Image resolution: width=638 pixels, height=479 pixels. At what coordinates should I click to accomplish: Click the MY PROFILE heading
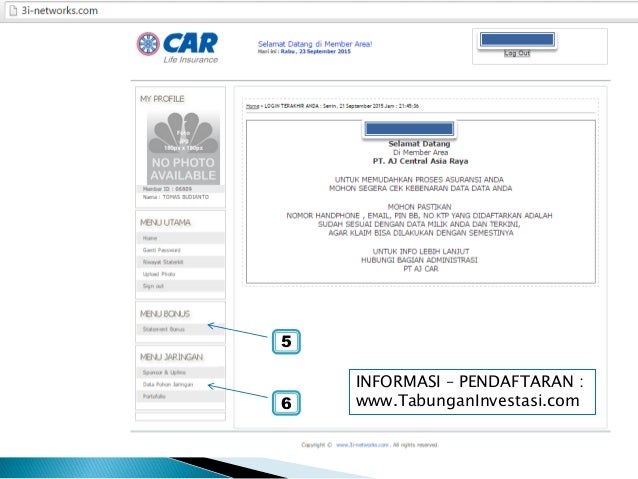(x=162, y=99)
